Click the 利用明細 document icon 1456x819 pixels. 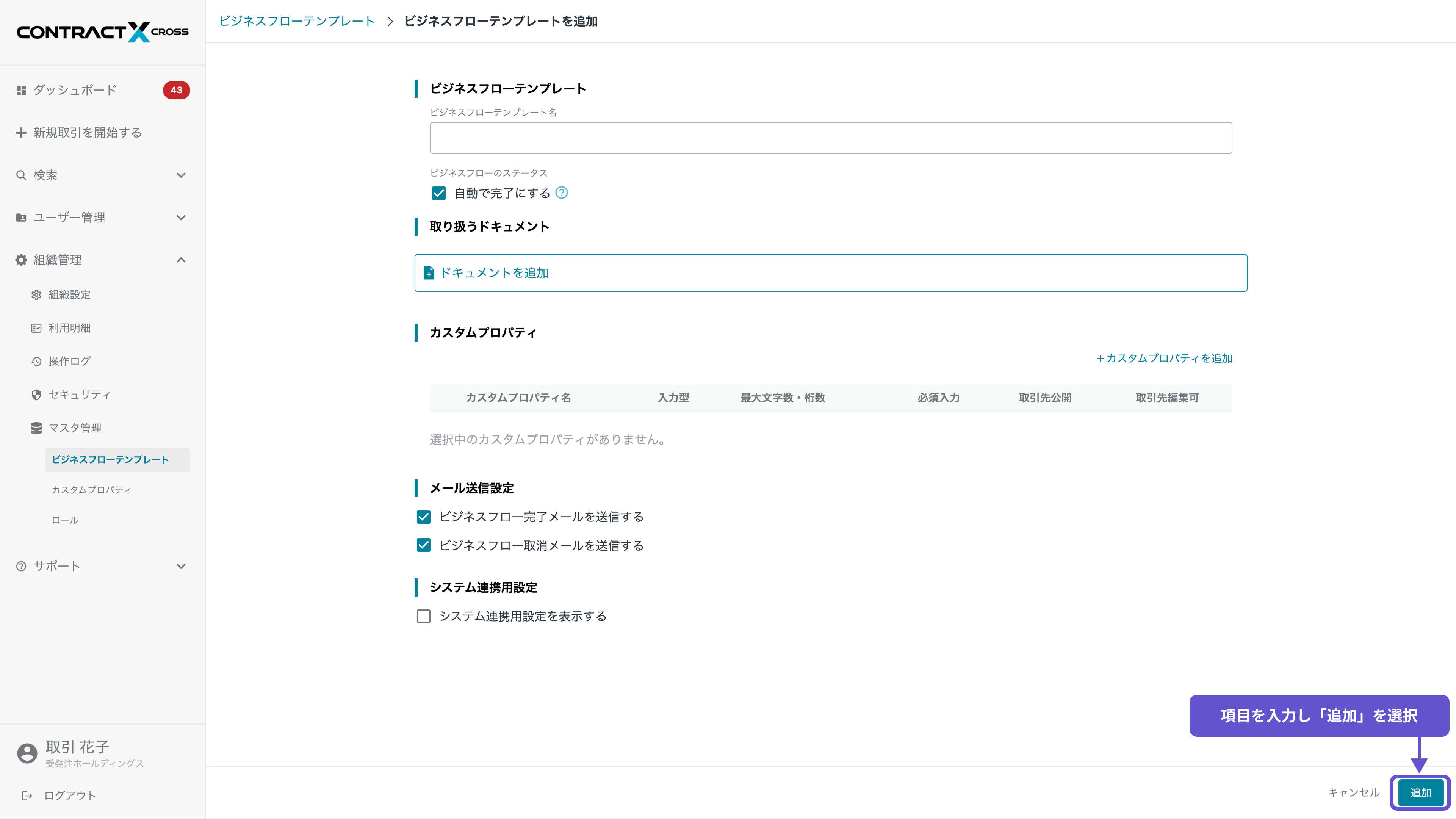click(36, 328)
